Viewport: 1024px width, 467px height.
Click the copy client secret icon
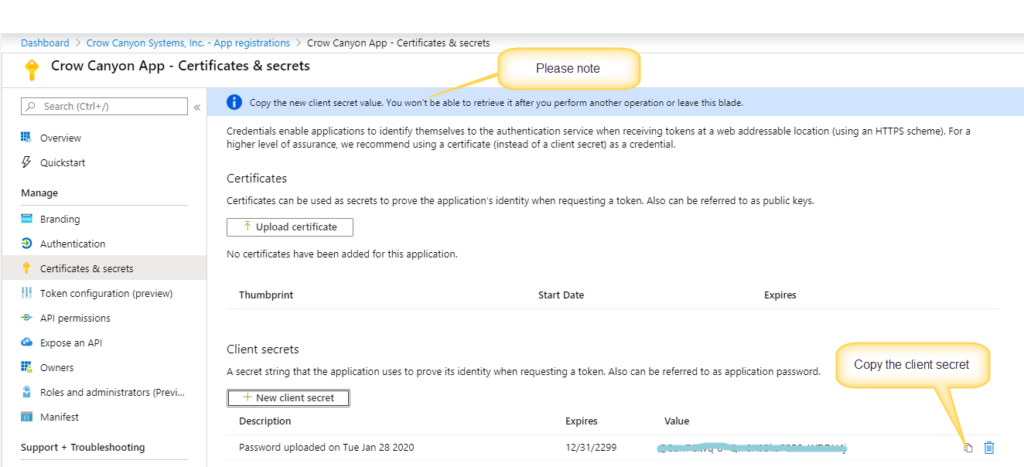tap(968, 447)
